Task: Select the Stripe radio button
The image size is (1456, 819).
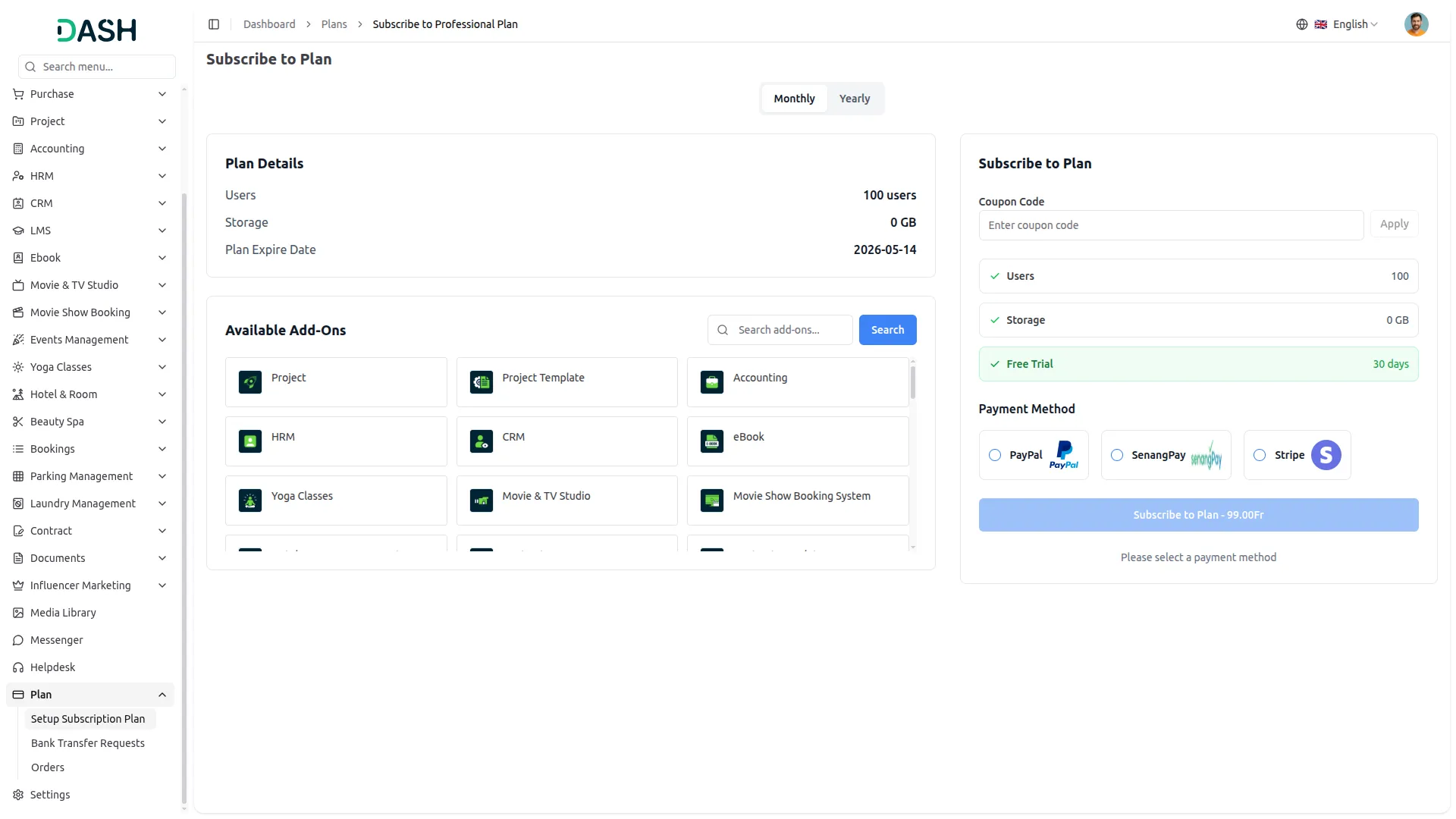Action: click(1260, 455)
